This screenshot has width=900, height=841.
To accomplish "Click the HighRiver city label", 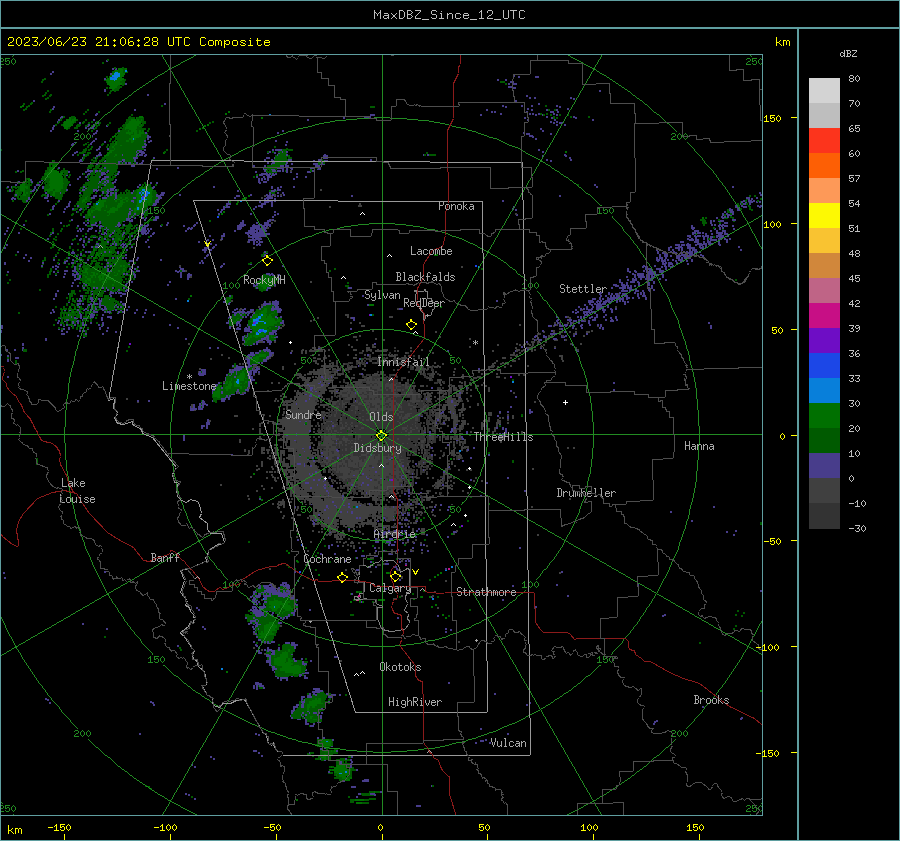I will tap(415, 702).
